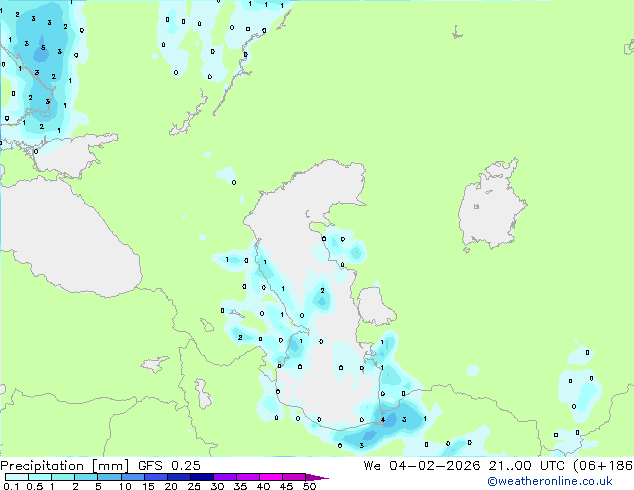
Task: Click the legend label '10'
Action: [x=125, y=486]
